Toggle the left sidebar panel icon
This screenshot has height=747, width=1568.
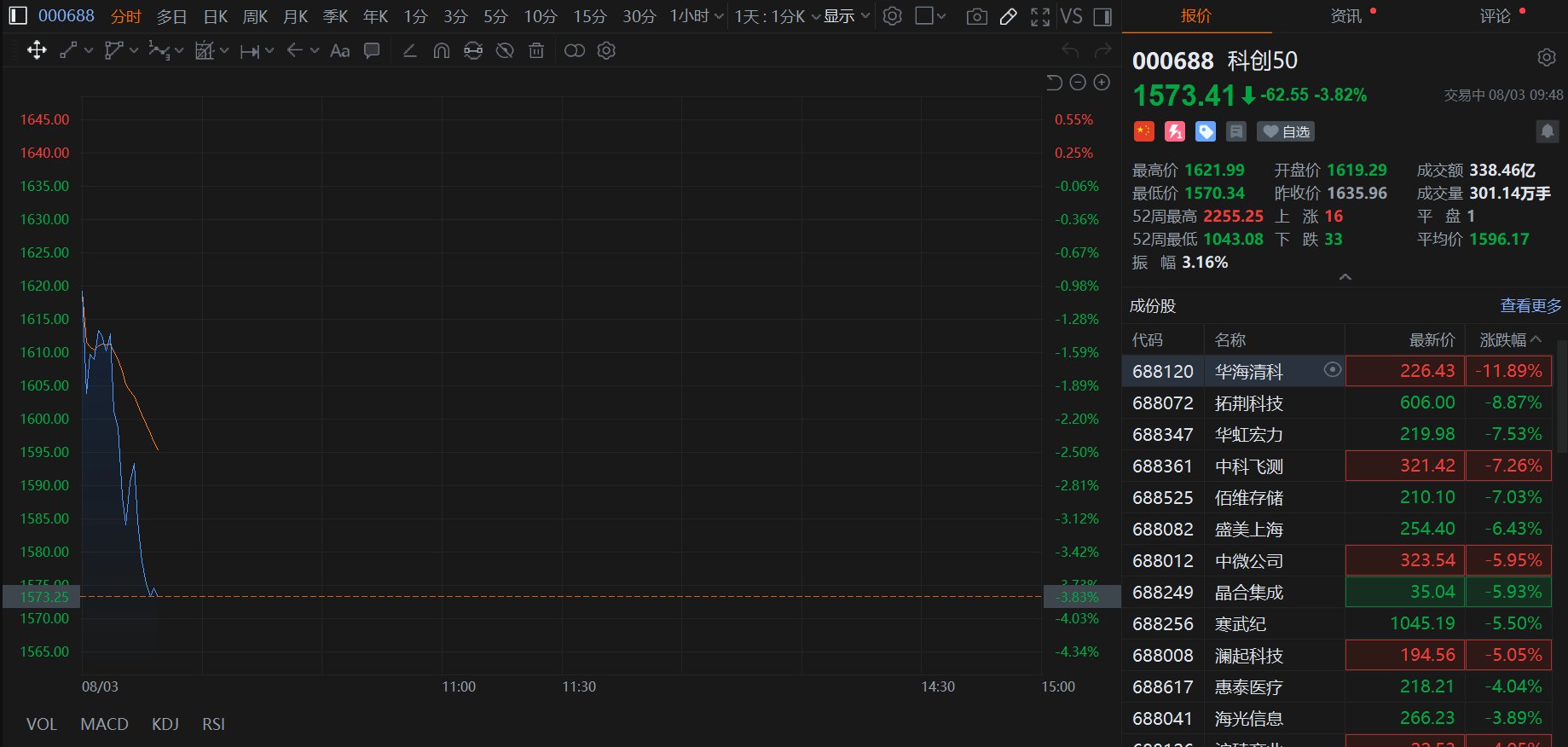coord(18,16)
